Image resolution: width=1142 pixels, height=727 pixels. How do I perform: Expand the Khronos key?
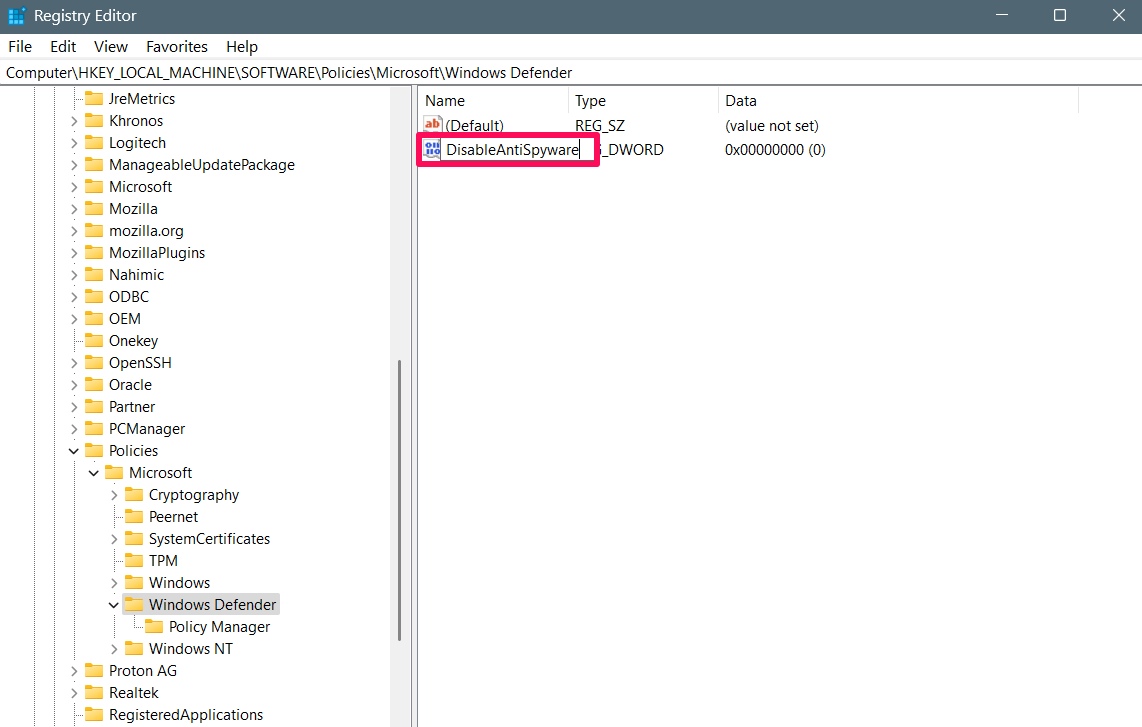tap(74, 121)
